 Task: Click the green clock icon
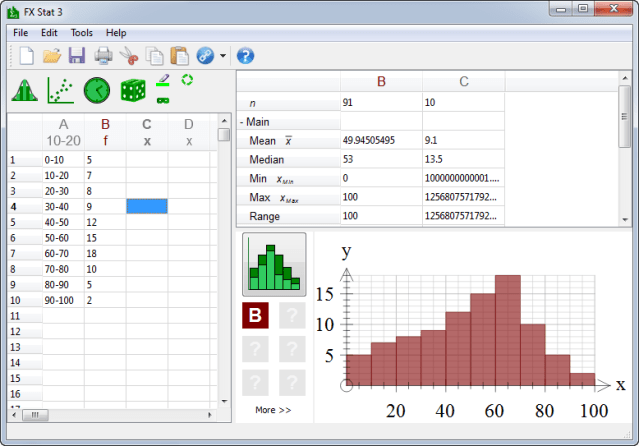97,91
